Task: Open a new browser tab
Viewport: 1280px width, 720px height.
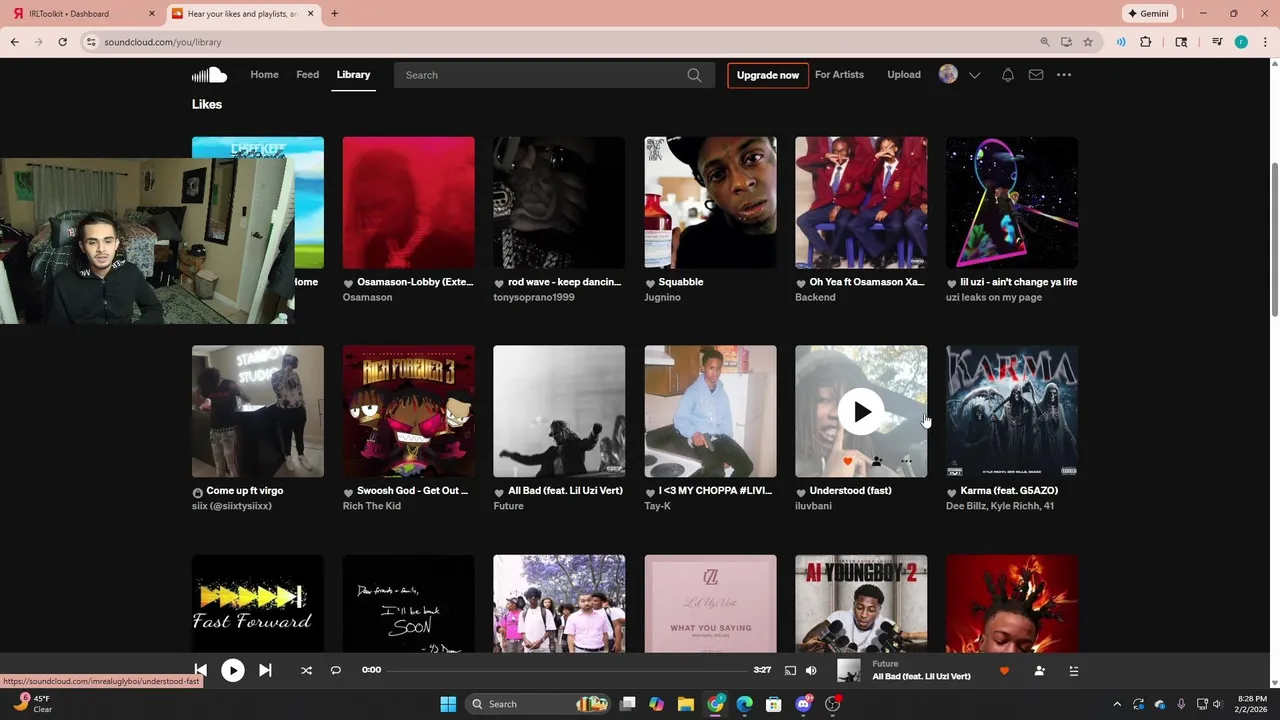Action: pos(334,14)
